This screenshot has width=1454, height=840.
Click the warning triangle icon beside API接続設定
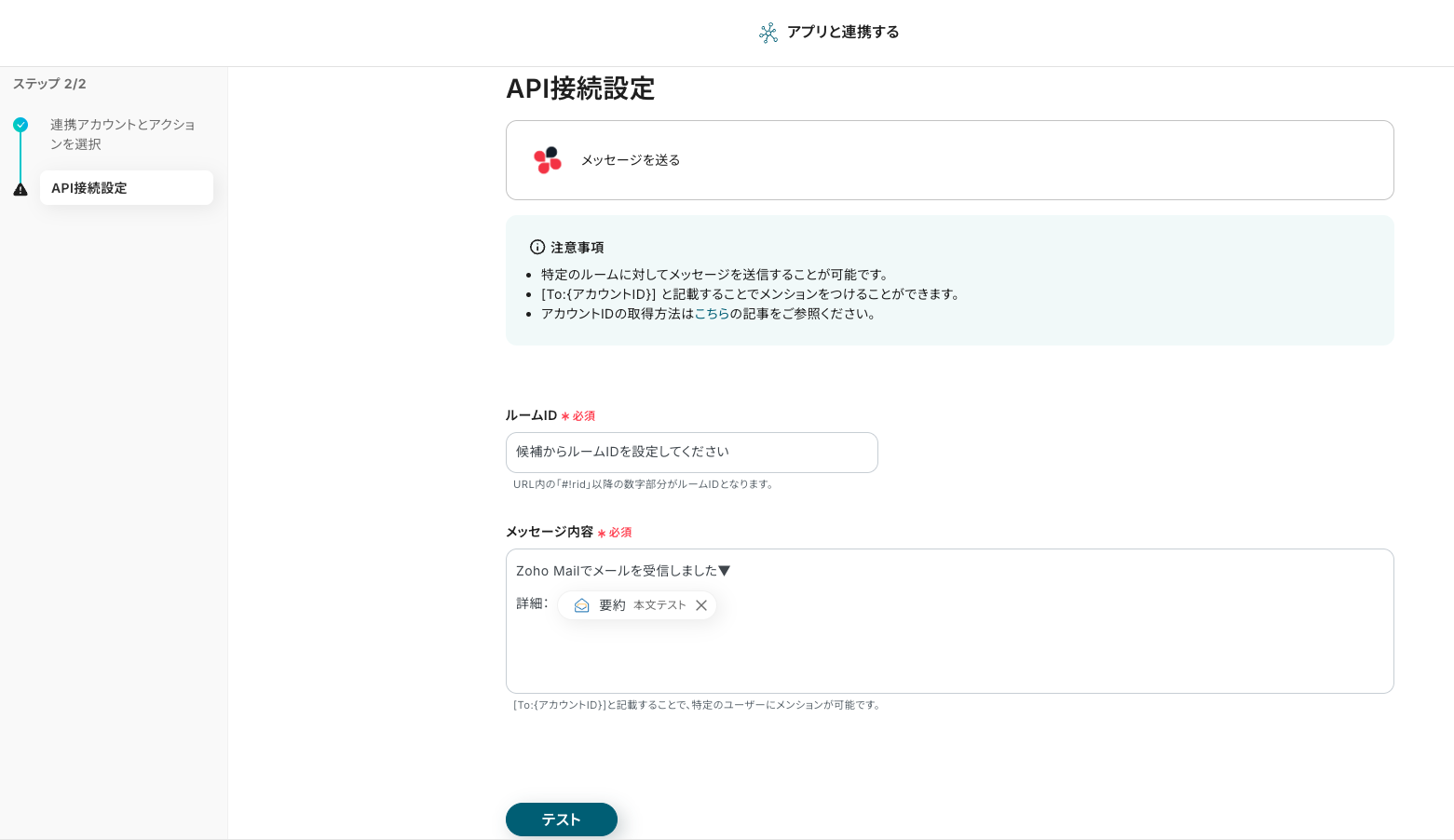click(x=20, y=189)
